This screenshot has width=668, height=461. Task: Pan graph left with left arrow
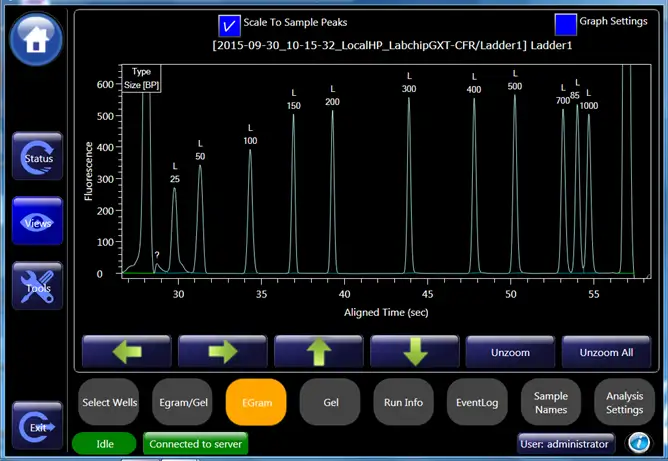click(127, 352)
